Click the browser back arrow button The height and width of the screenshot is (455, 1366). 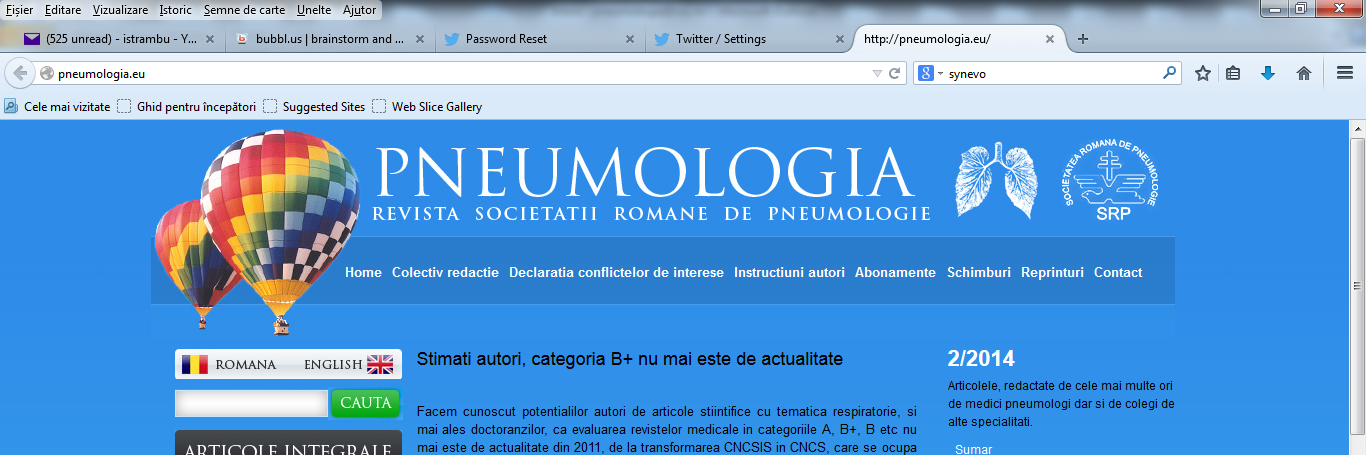click(20, 73)
